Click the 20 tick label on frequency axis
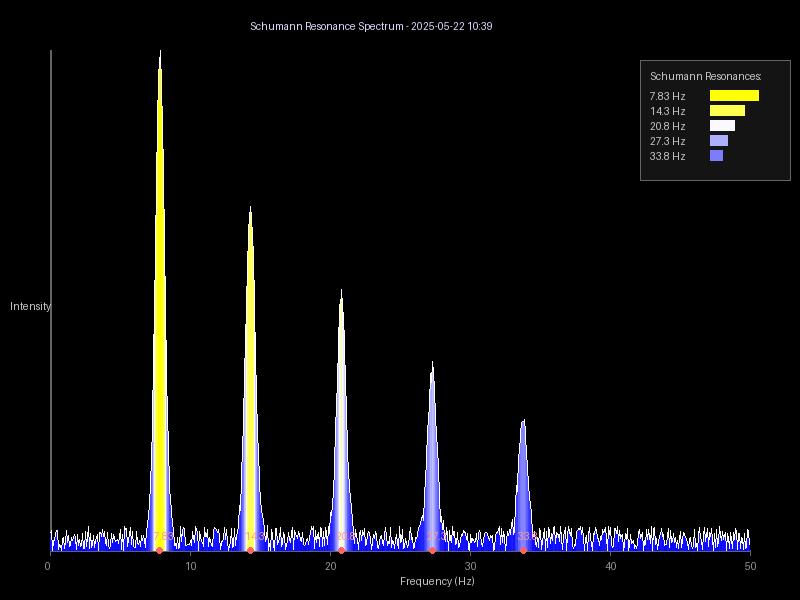The image size is (800, 600). click(x=331, y=566)
